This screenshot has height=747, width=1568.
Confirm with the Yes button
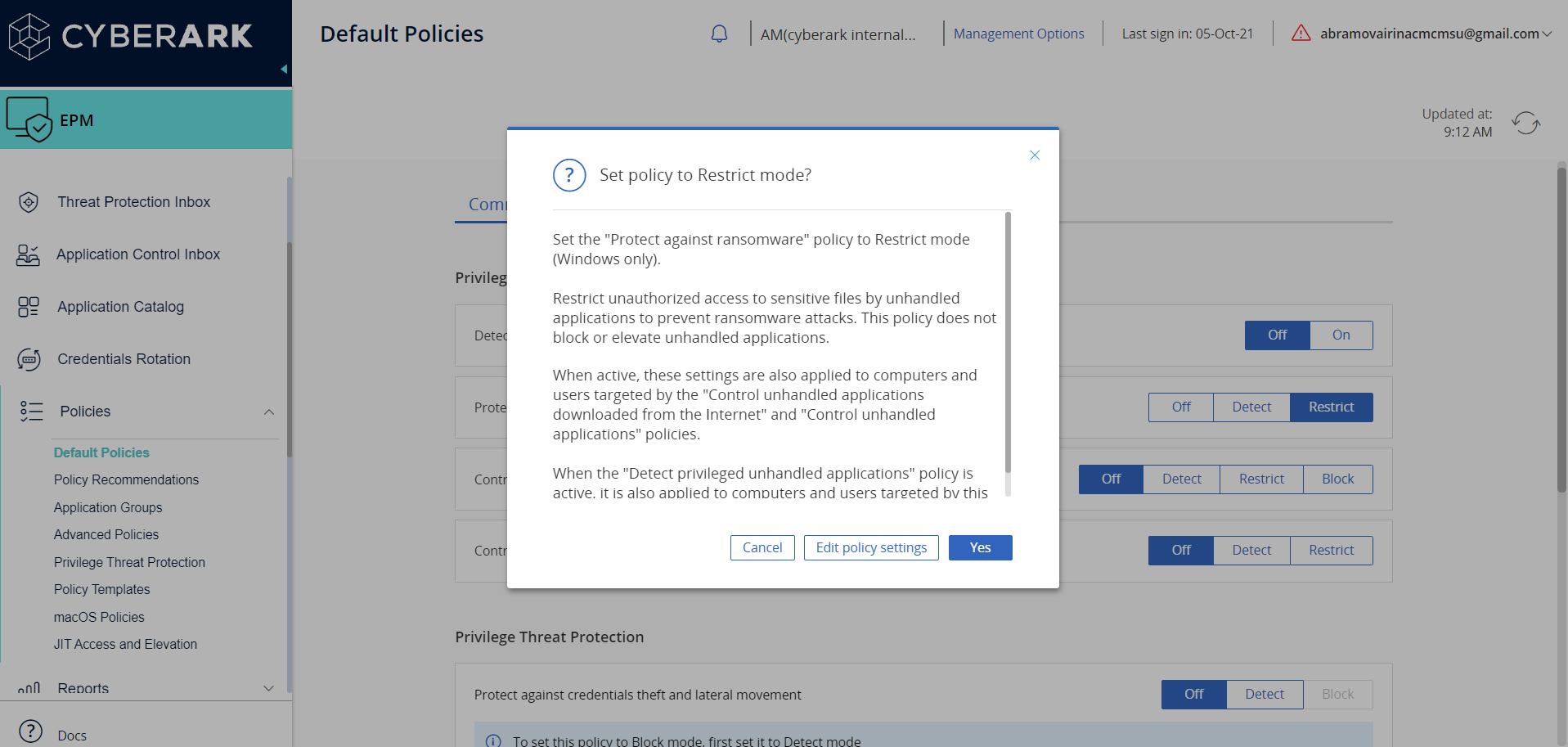pos(980,548)
